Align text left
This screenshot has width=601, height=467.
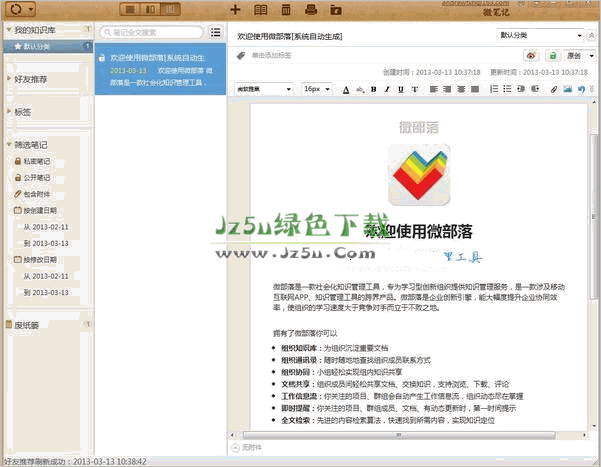(x=434, y=89)
